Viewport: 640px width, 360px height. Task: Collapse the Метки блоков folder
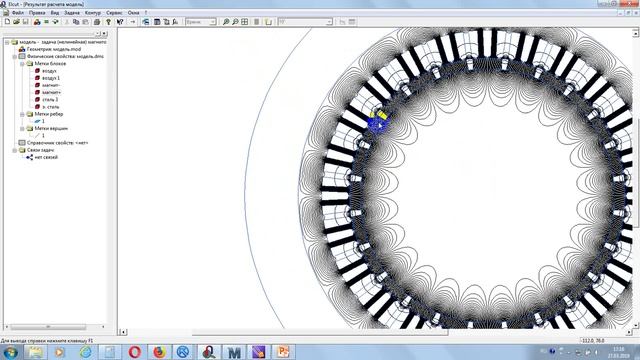pos(22,64)
